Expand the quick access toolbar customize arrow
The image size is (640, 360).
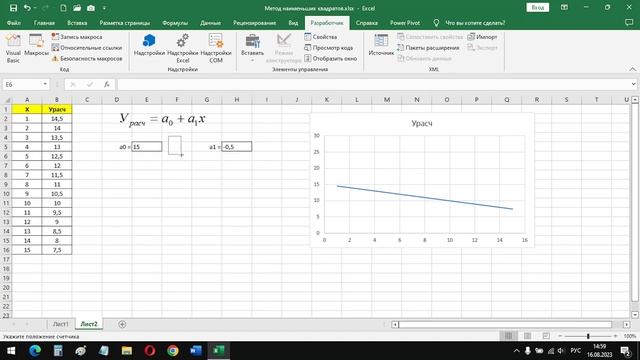click(x=104, y=8)
